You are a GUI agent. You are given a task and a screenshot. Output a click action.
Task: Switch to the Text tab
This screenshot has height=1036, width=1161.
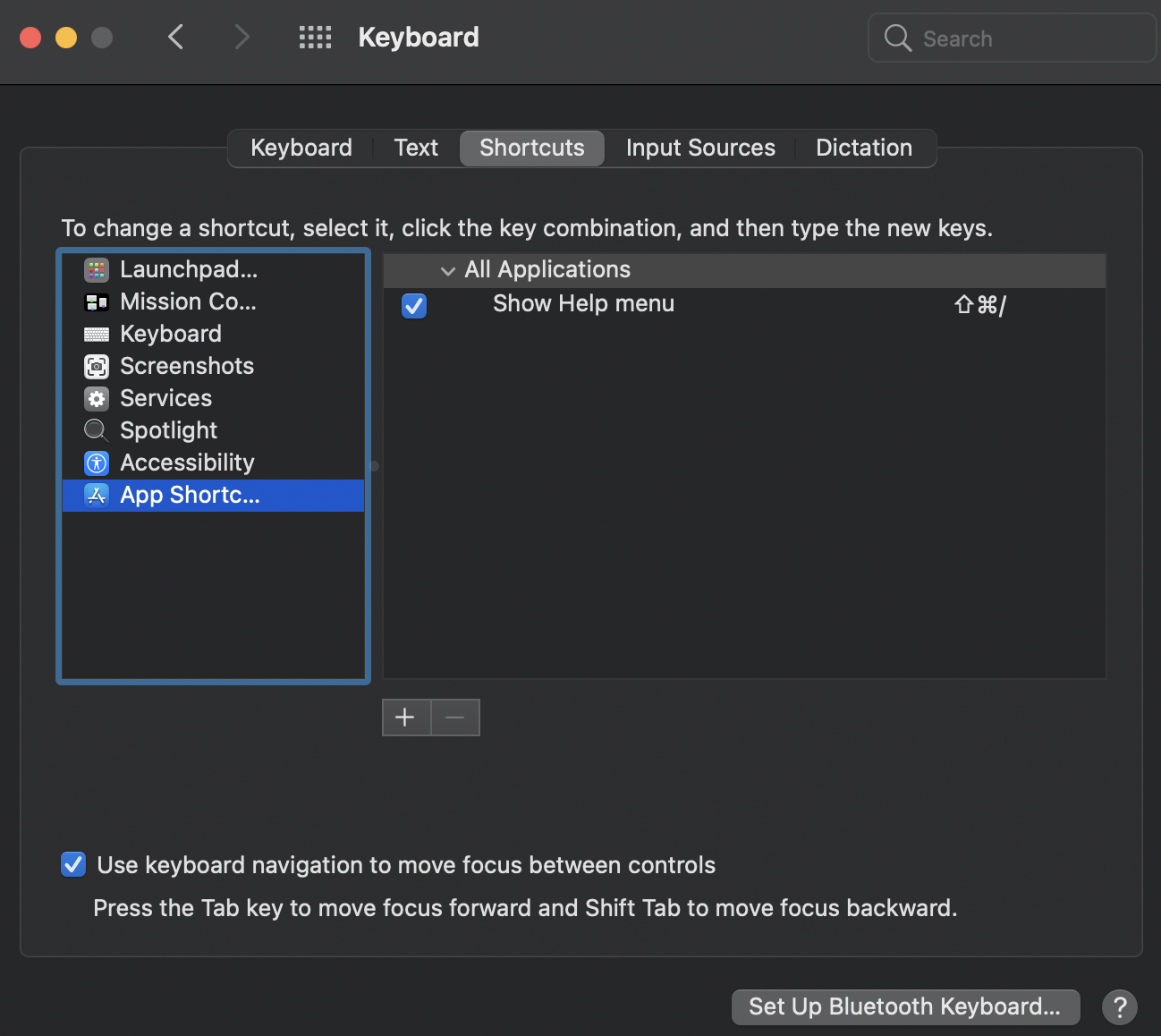[416, 149]
